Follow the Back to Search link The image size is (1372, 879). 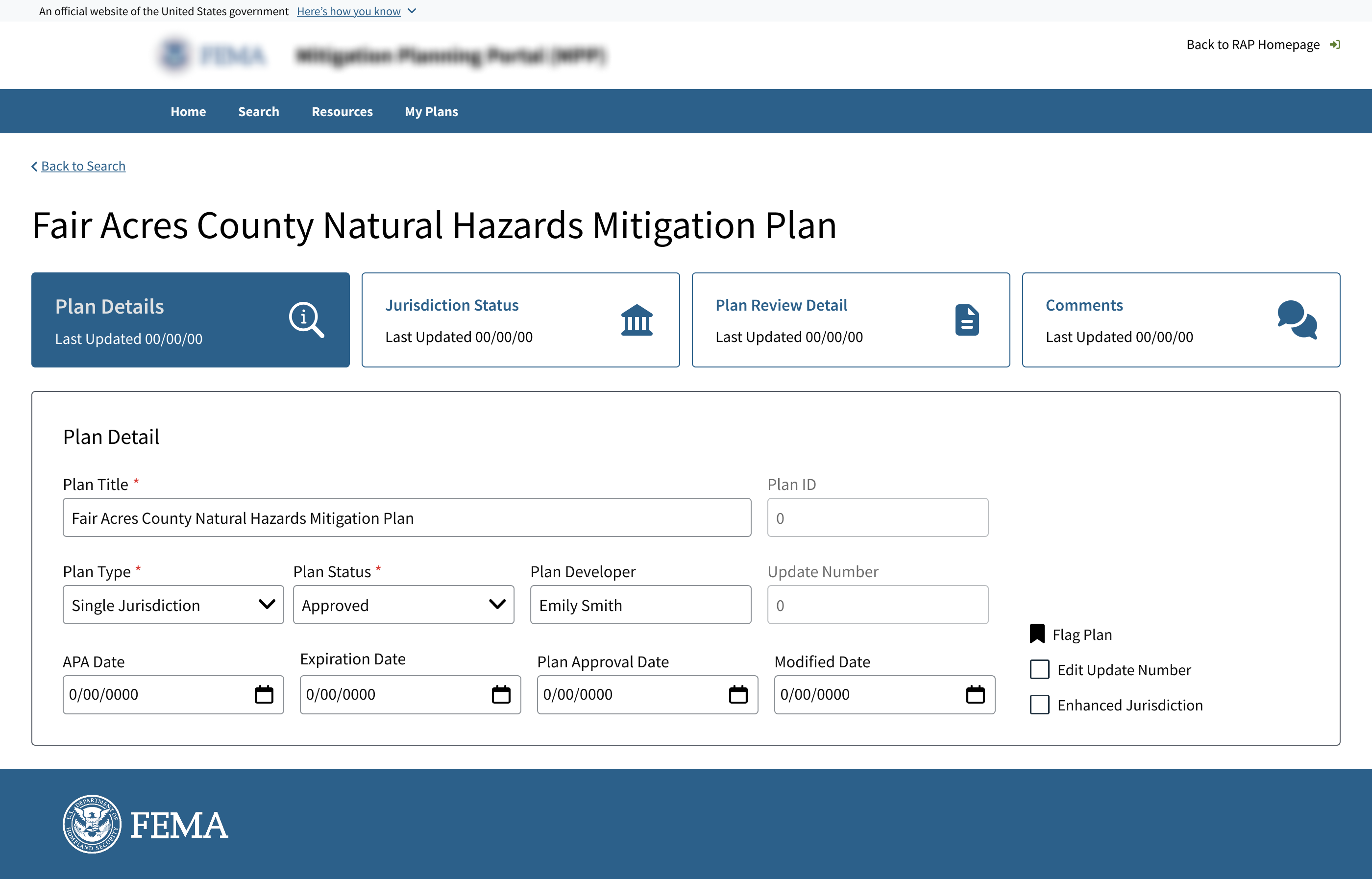pyautogui.click(x=83, y=166)
